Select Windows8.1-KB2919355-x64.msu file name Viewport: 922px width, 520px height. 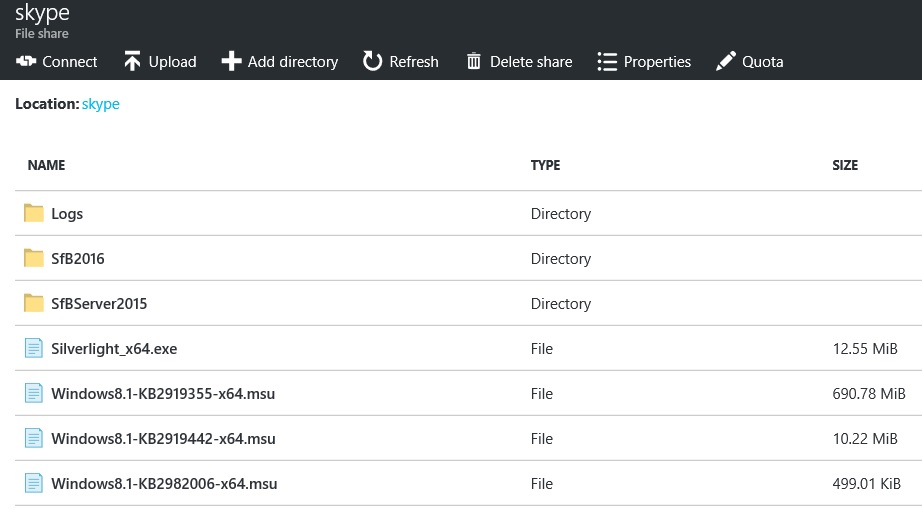pyautogui.click(x=163, y=394)
